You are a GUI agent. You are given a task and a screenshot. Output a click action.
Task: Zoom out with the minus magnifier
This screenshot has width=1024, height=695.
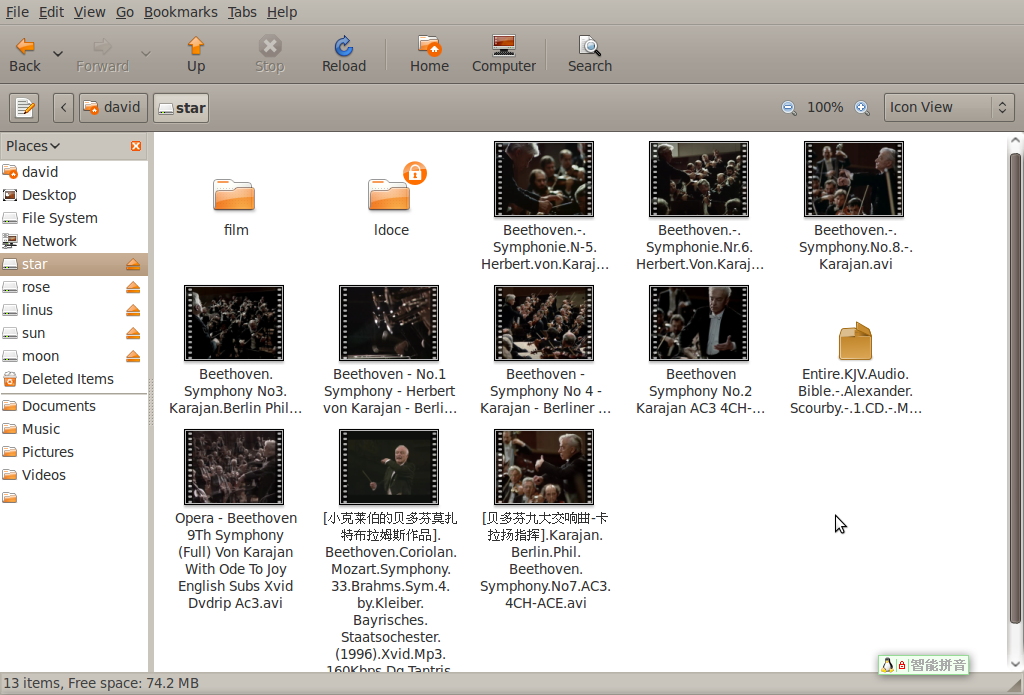tap(789, 108)
